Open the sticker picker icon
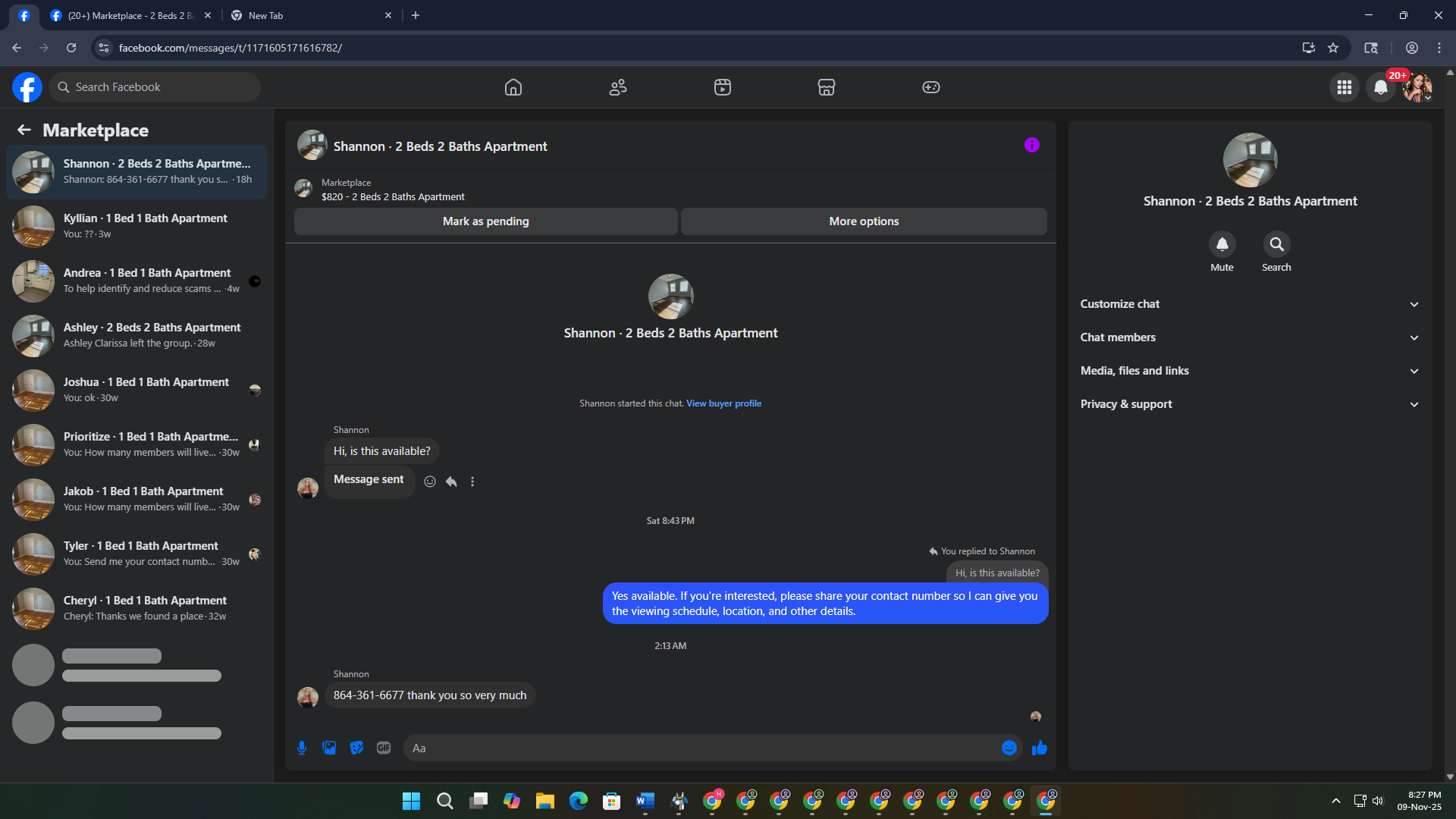This screenshot has width=1456, height=819. coord(356,748)
